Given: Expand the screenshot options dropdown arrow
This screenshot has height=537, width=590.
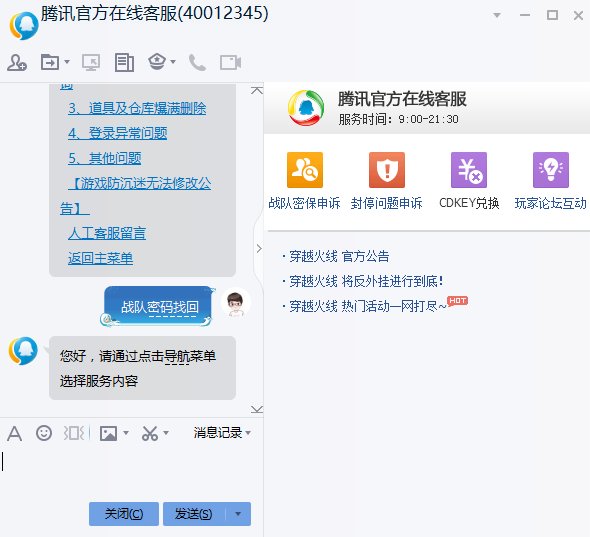Looking at the screenshot, I should (x=166, y=433).
